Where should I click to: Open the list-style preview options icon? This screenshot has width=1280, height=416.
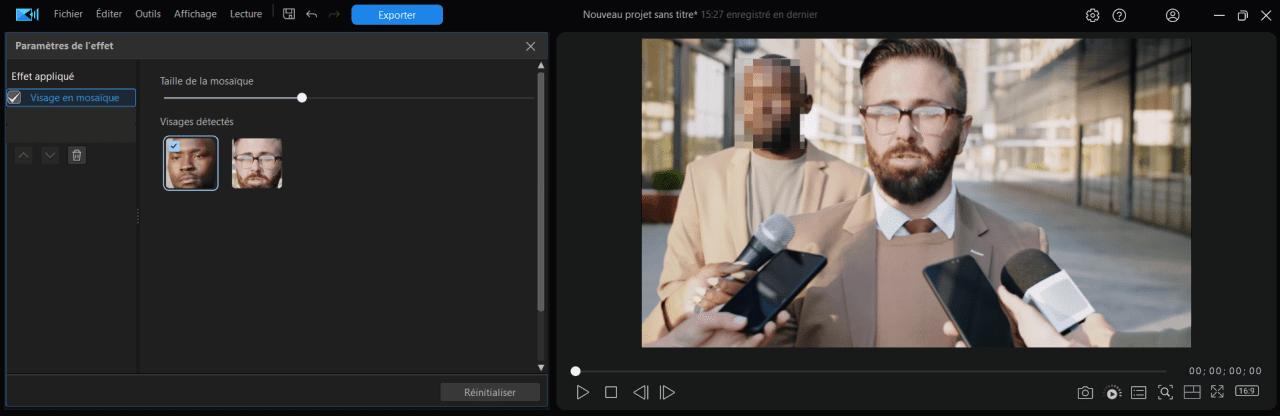point(1138,392)
